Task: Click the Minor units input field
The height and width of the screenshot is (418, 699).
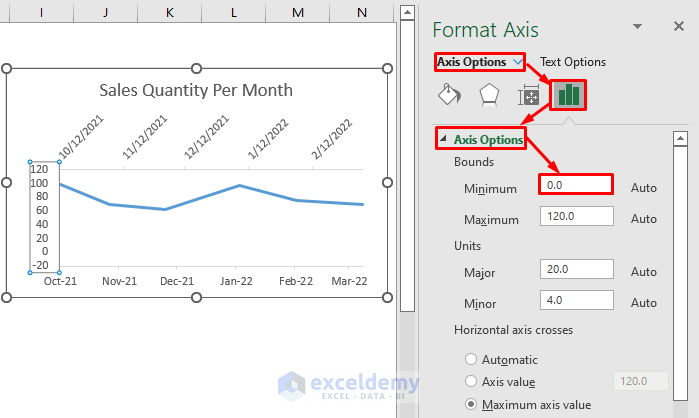Action: coord(577,300)
